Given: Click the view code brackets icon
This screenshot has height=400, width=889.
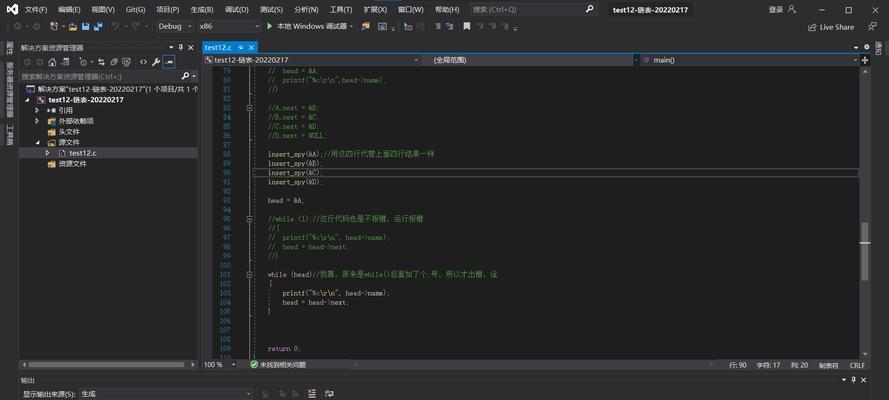Looking at the screenshot, I should [x=143, y=62].
